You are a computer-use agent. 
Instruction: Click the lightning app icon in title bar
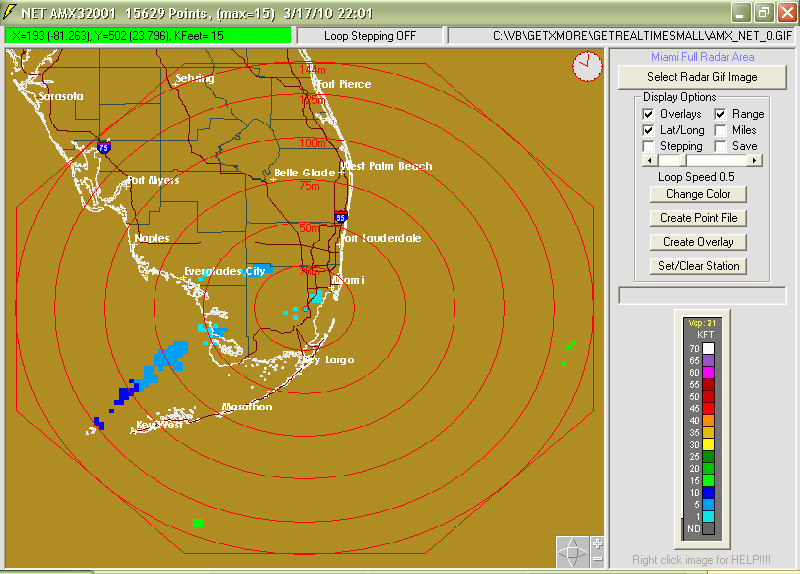click(11, 12)
